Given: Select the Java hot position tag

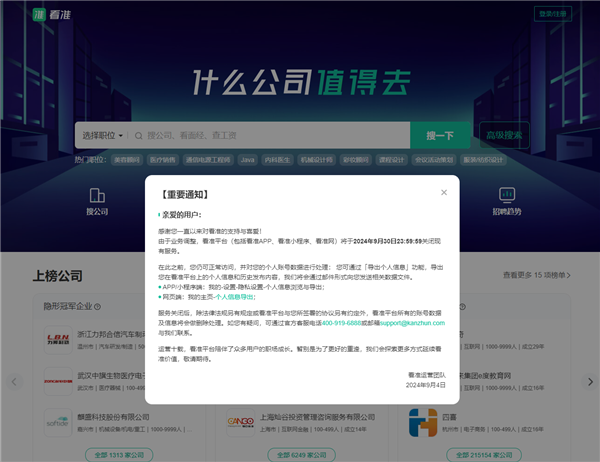Looking at the screenshot, I should point(247,159).
